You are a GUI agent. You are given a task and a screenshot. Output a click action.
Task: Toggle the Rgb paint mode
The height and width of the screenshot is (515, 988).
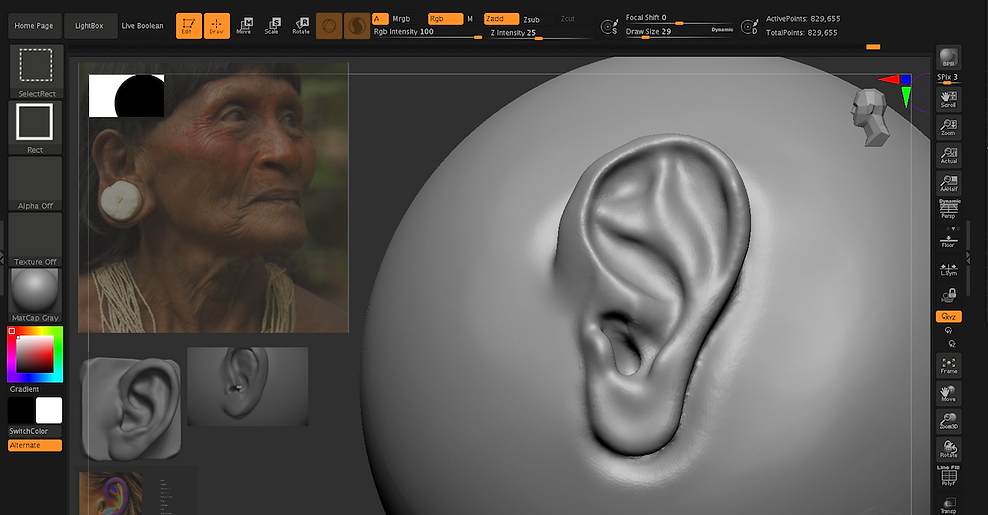coord(445,19)
